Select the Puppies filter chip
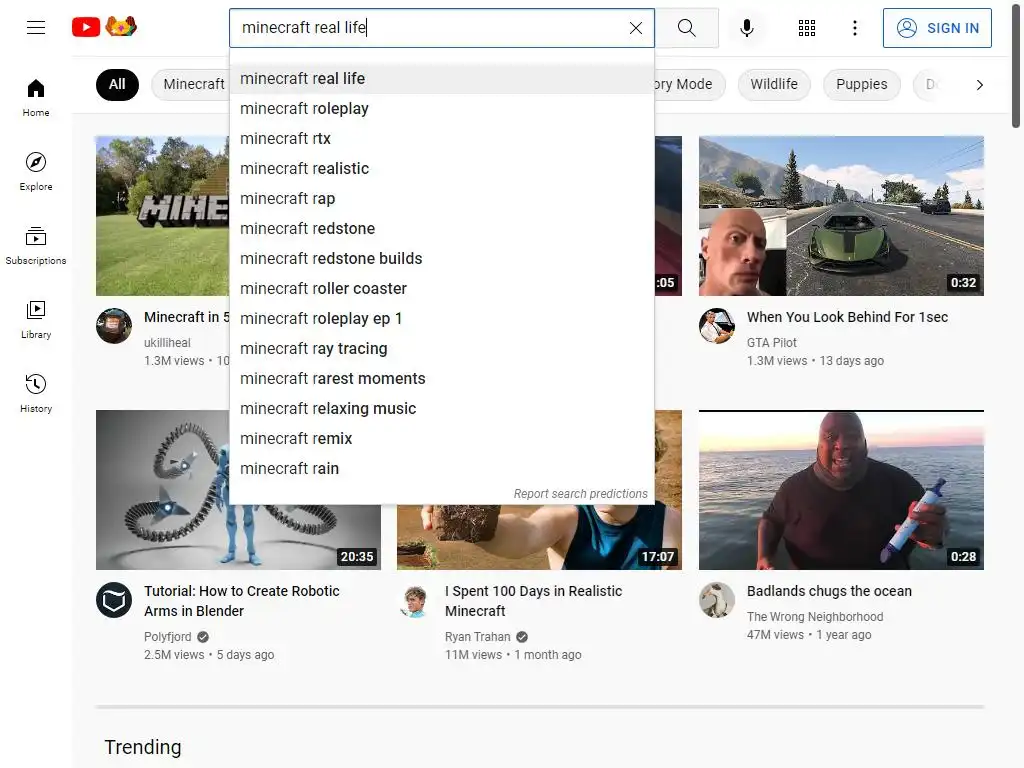 tap(861, 84)
